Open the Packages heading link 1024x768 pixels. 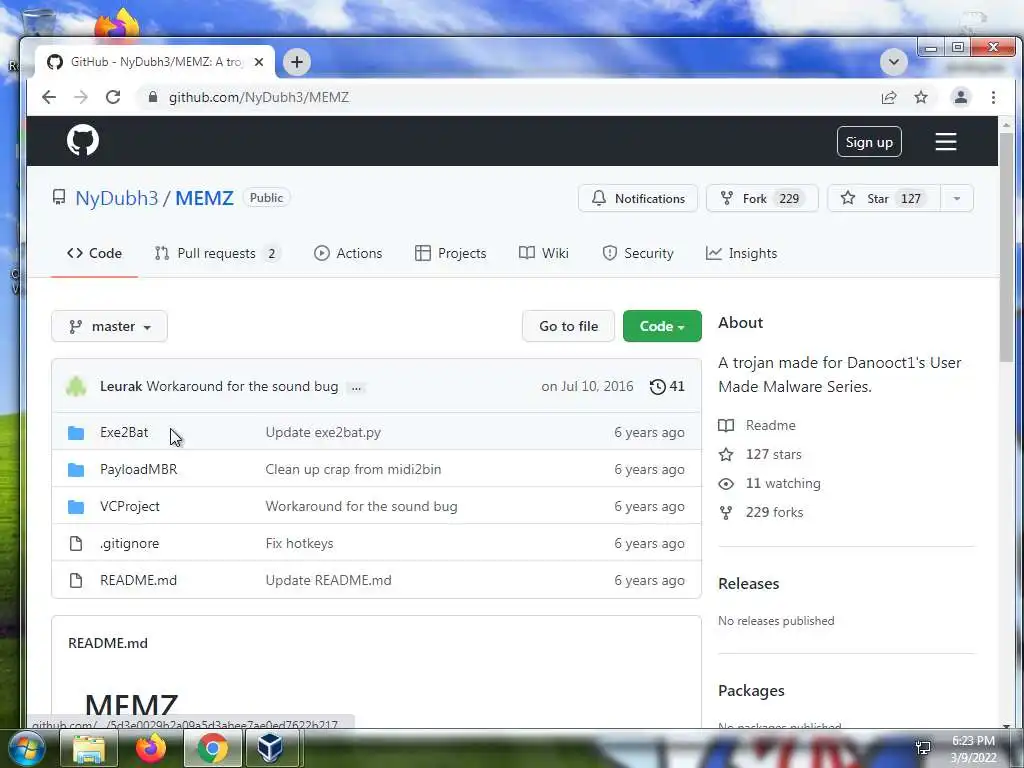[751, 691]
